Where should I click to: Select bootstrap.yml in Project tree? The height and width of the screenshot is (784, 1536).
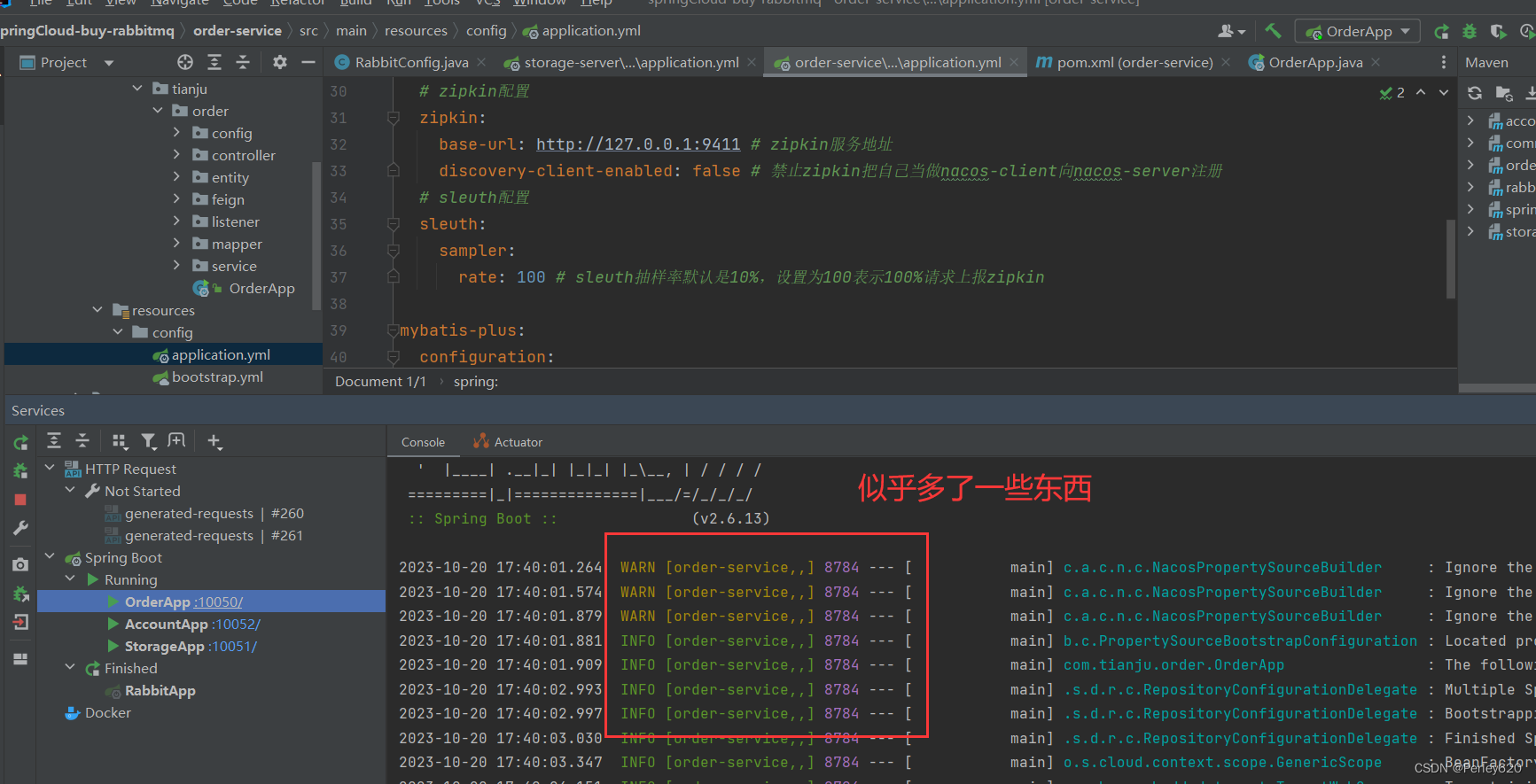[x=217, y=377]
